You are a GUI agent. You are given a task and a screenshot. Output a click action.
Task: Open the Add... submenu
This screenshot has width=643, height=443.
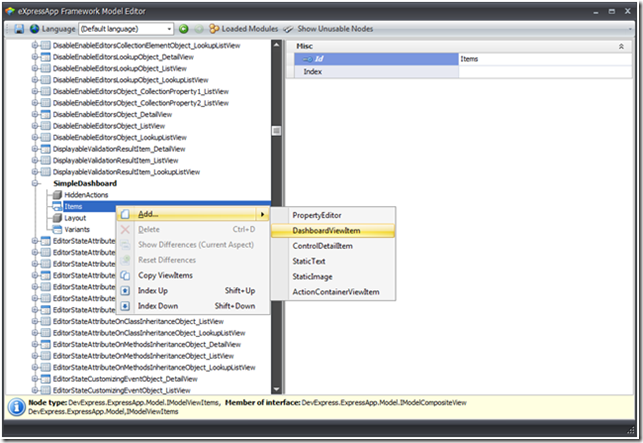pos(193,214)
